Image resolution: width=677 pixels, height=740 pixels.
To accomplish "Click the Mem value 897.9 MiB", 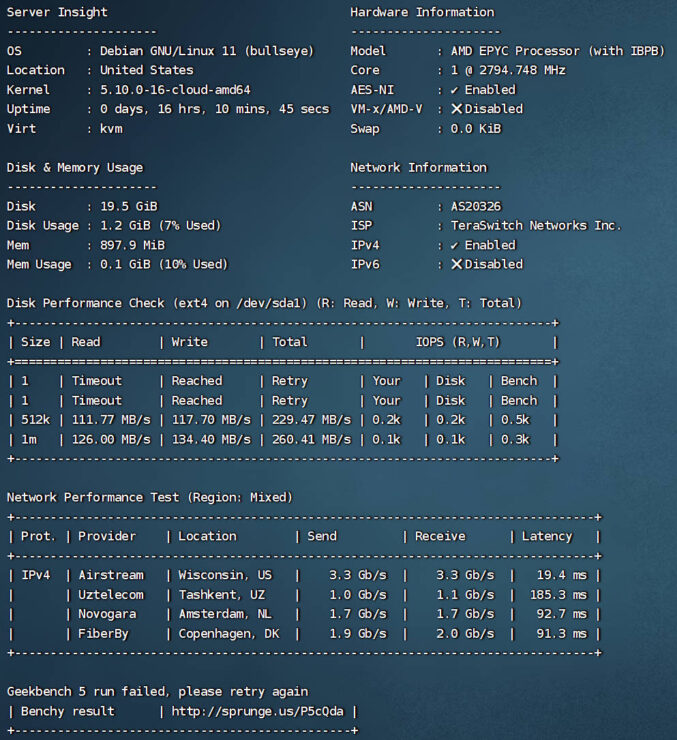I will (133, 245).
